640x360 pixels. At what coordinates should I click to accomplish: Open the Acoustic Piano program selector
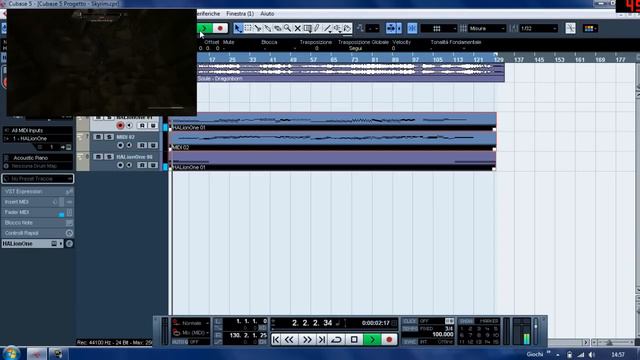[38, 158]
